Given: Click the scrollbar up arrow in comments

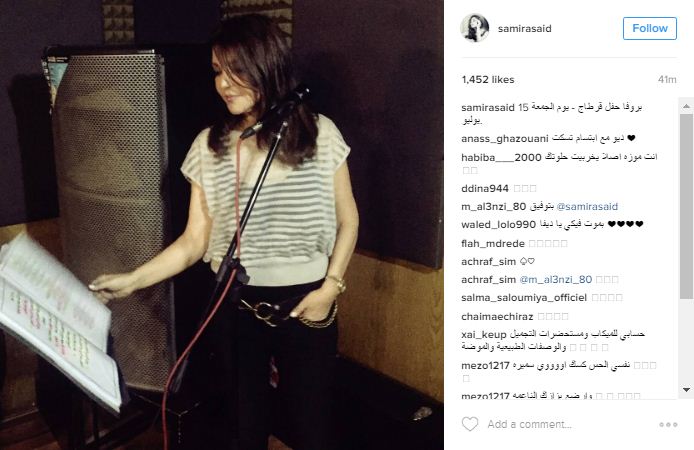Looking at the screenshot, I should pos(686,106).
